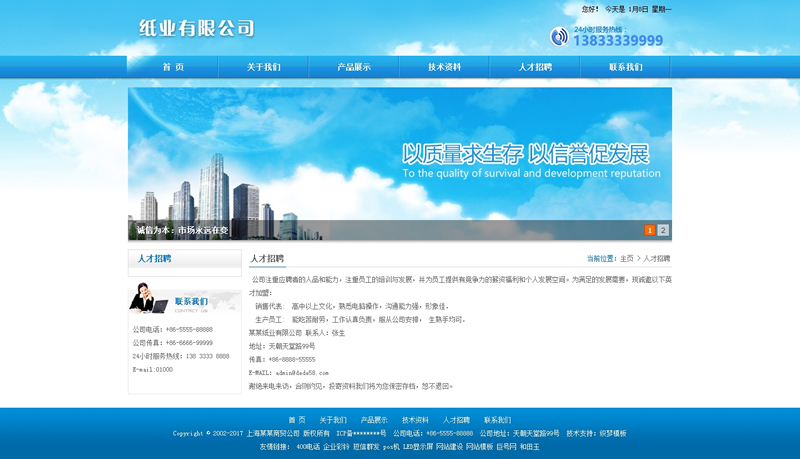Viewport: 800px width, 459px height.
Task: Open footer 联系我们 link
Action: point(497,420)
